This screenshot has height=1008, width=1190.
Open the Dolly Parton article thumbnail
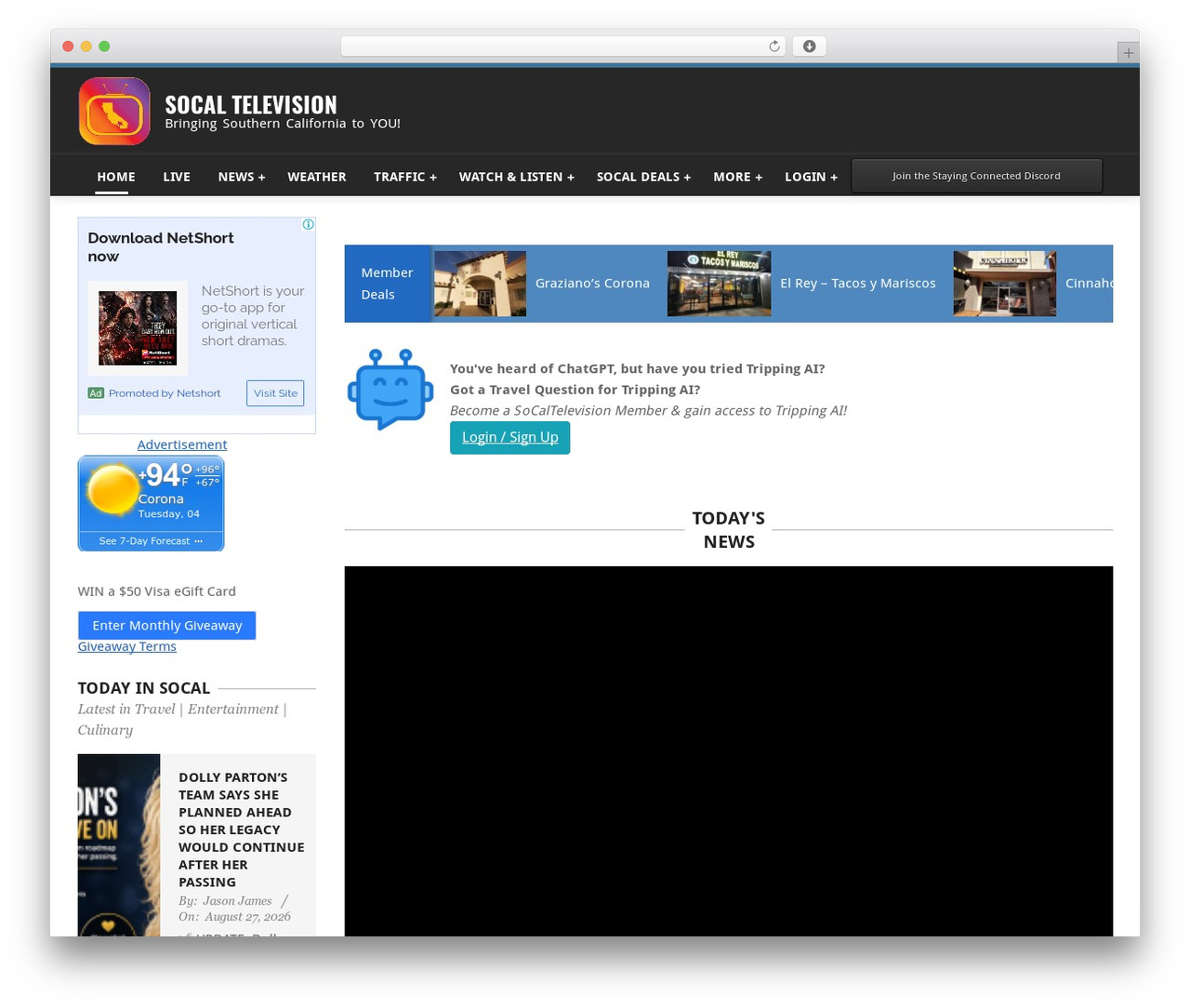click(x=119, y=844)
